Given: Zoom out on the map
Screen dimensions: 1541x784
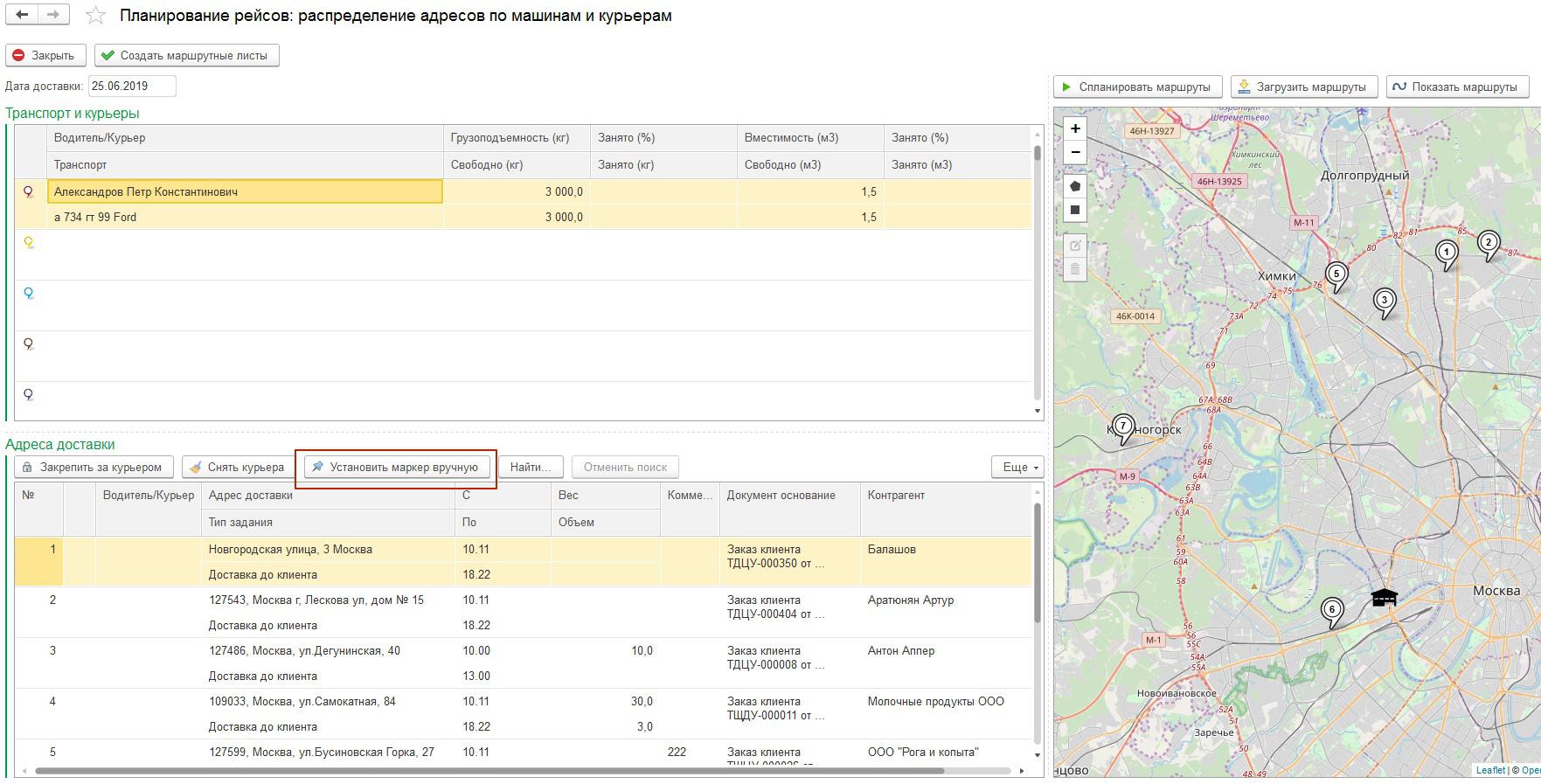Looking at the screenshot, I should tap(1075, 152).
